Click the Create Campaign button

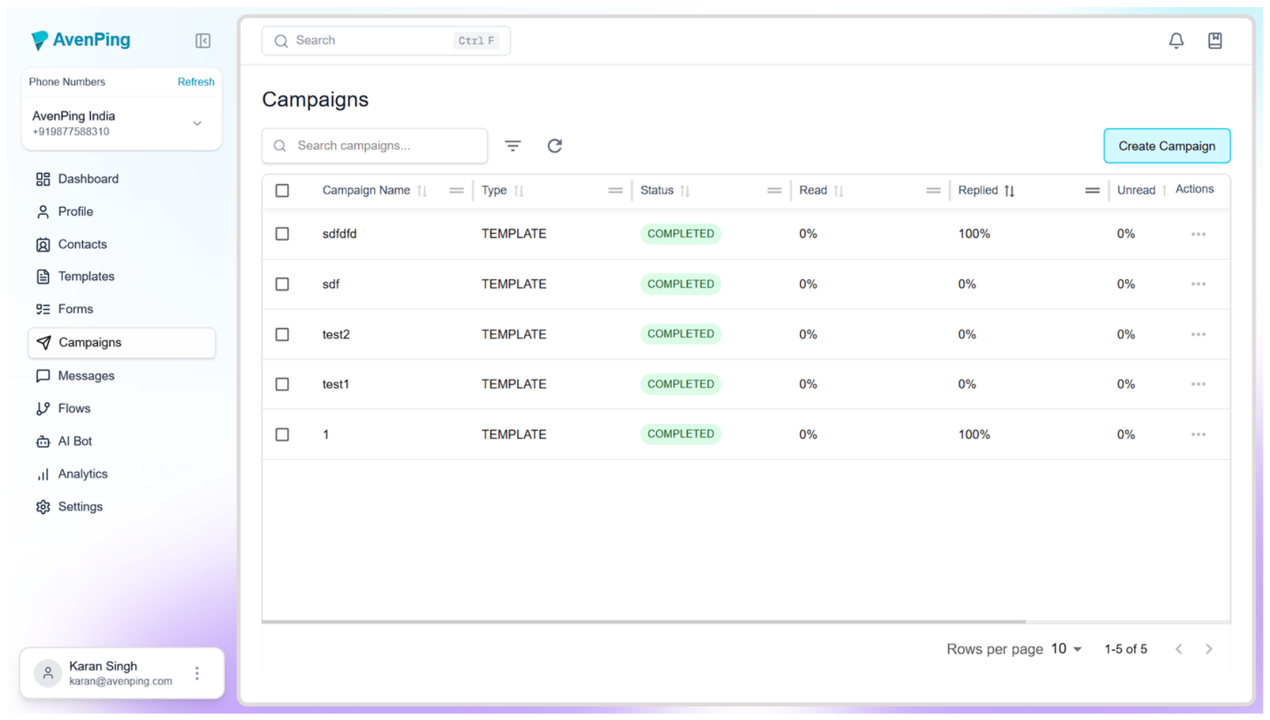coord(1166,146)
